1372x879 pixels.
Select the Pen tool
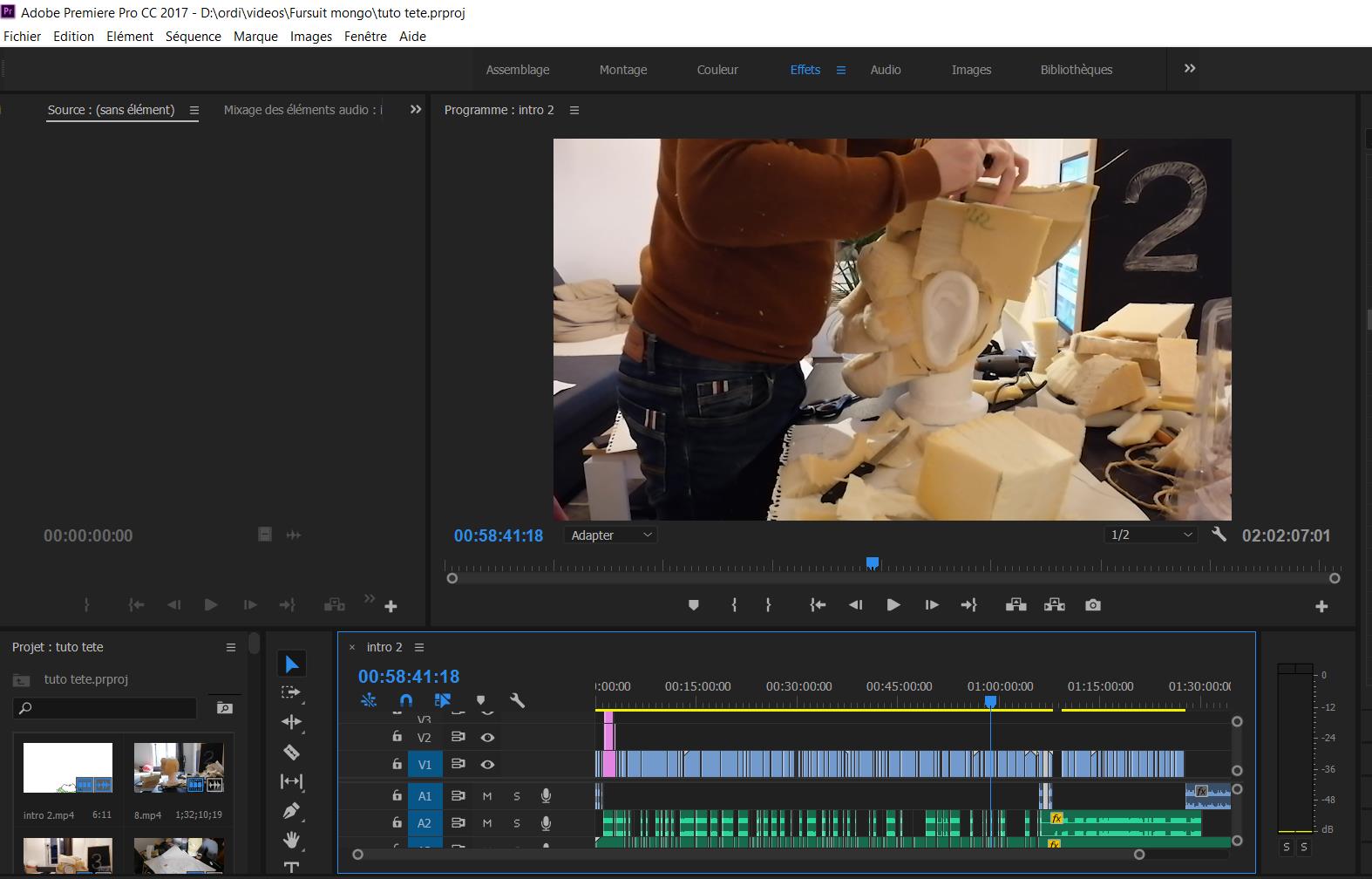click(x=291, y=811)
